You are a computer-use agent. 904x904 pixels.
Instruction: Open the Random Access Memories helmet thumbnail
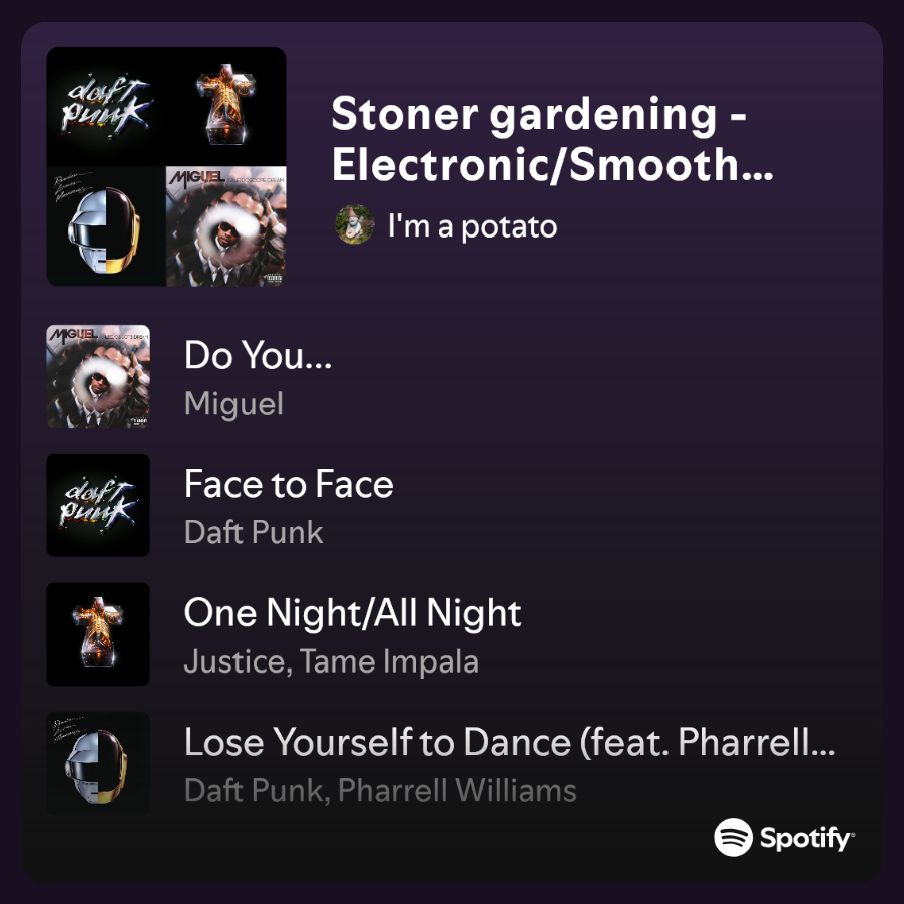pos(98,763)
